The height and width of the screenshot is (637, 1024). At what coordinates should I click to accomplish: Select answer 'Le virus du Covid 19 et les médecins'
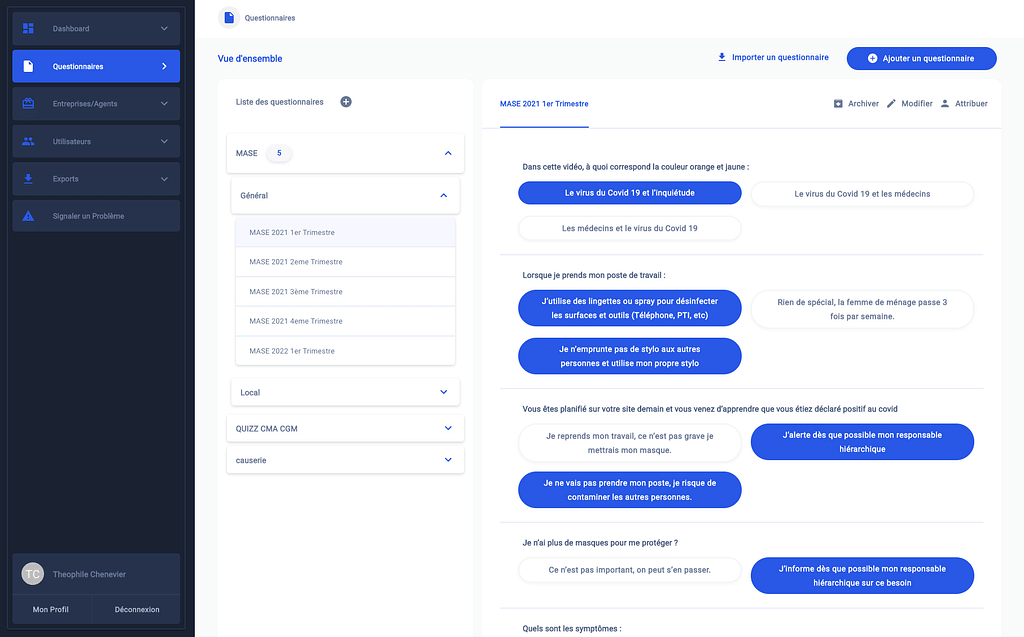click(x=862, y=194)
